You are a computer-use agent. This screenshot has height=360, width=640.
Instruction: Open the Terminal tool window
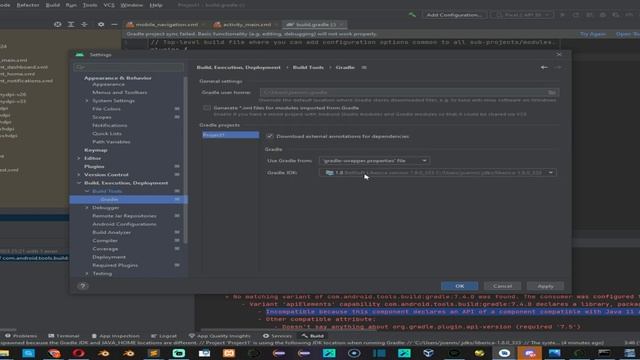(64, 336)
